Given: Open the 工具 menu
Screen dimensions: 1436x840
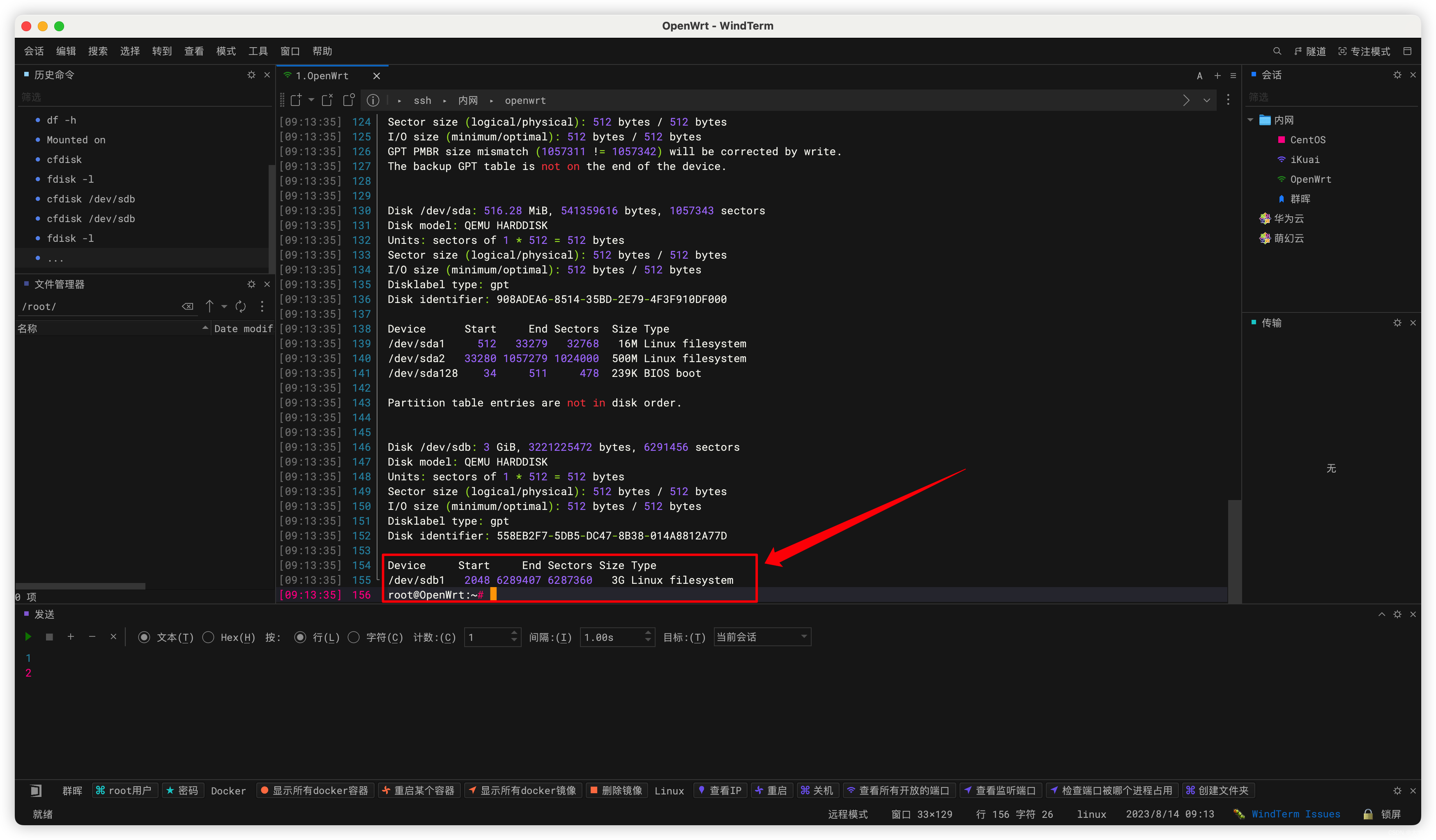Looking at the screenshot, I should pos(258,51).
